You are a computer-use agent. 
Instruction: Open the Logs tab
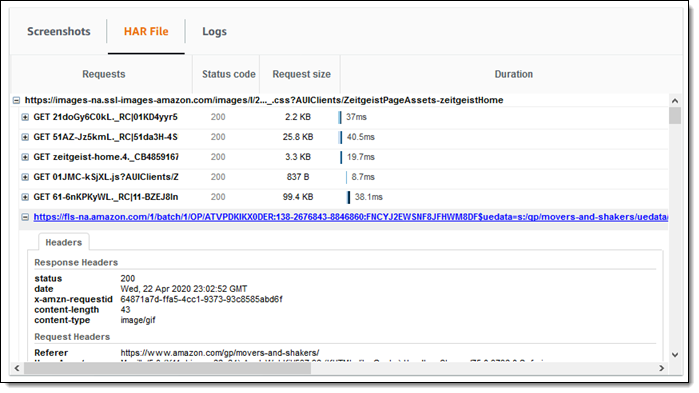tap(214, 32)
